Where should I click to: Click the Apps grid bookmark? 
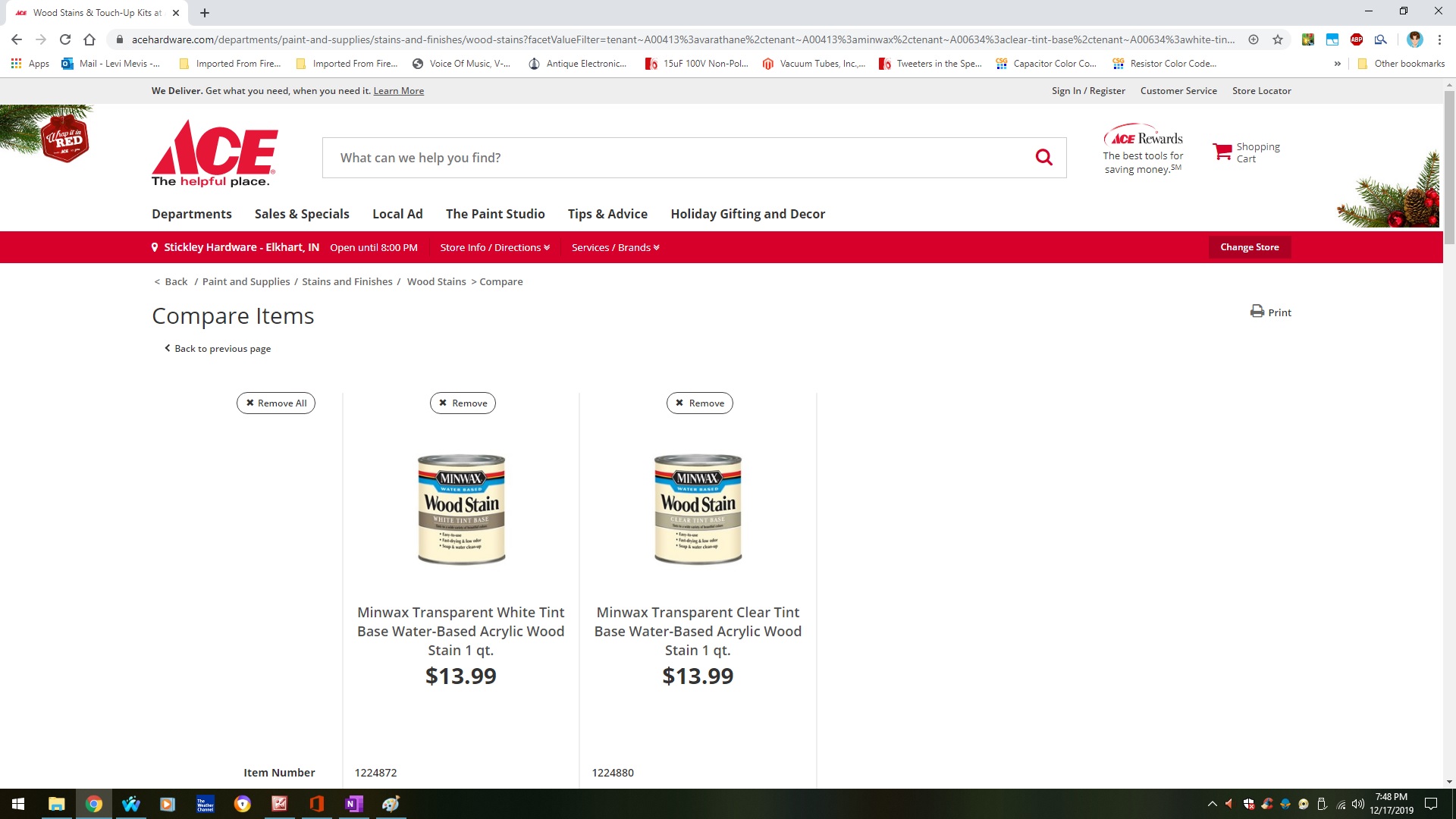[x=30, y=64]
